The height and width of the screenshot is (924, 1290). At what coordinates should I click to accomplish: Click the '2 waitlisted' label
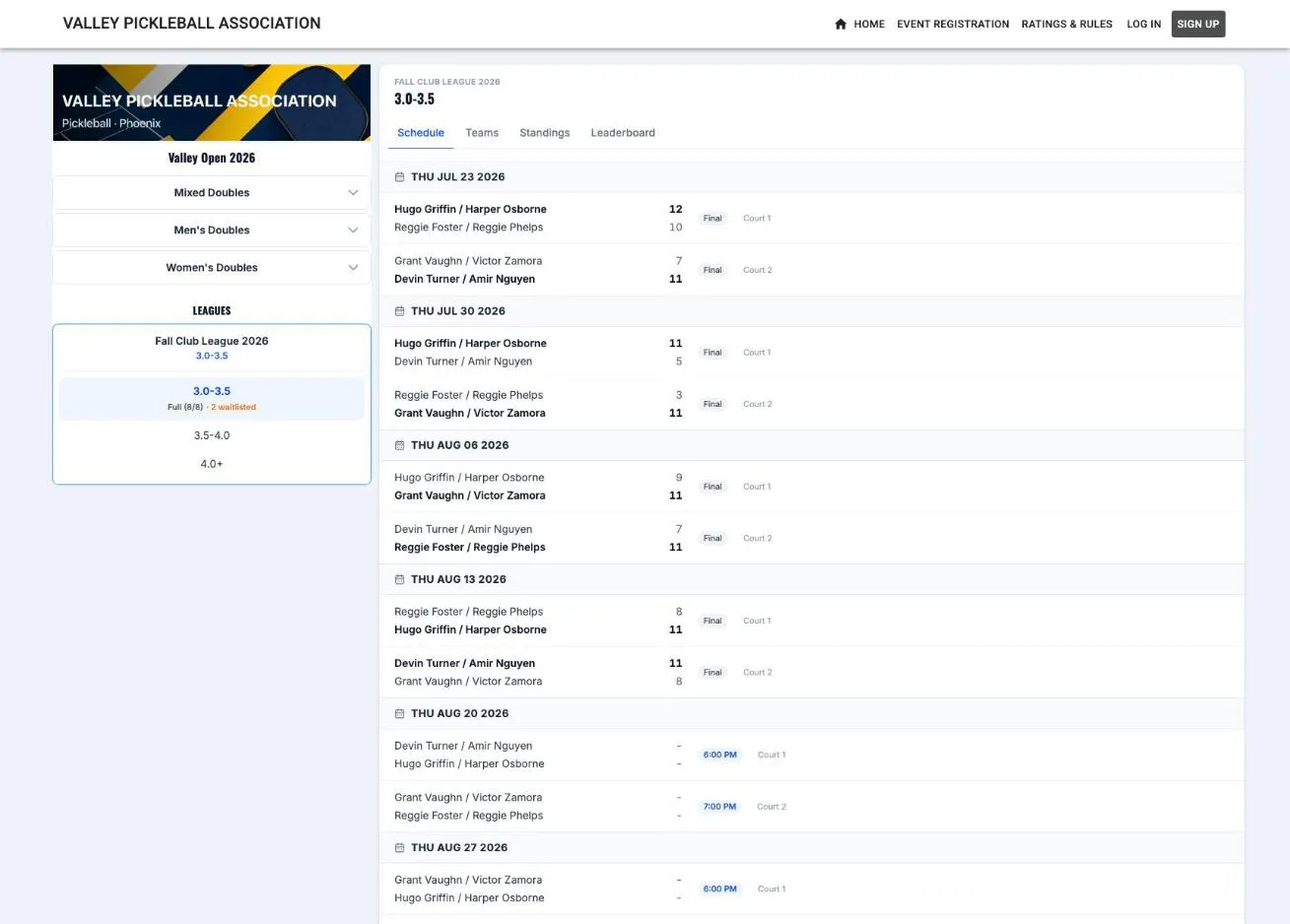pyautogui.click(x=234, y=407)
